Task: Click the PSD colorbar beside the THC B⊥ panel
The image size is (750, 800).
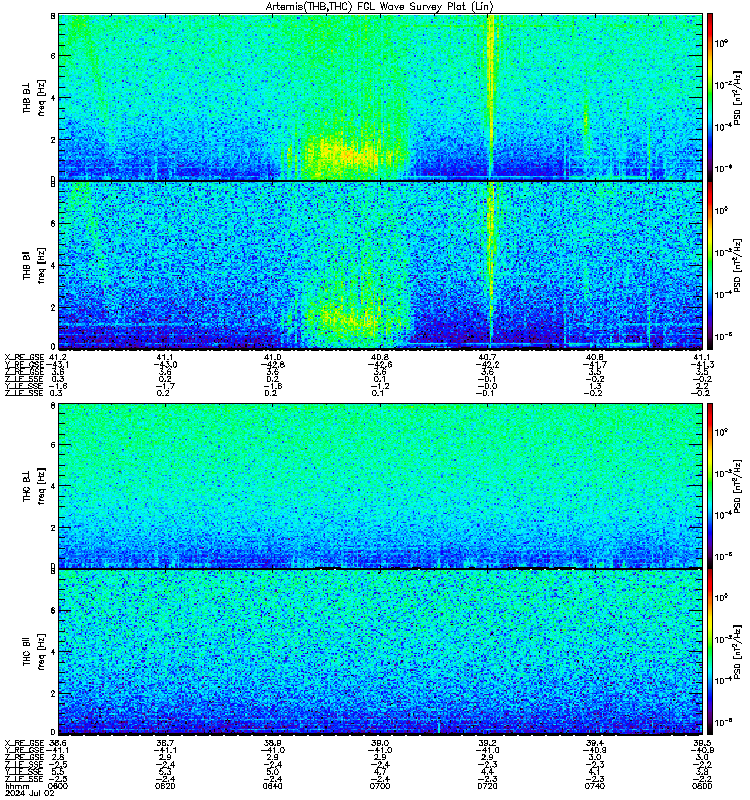Action: (710, 485)
